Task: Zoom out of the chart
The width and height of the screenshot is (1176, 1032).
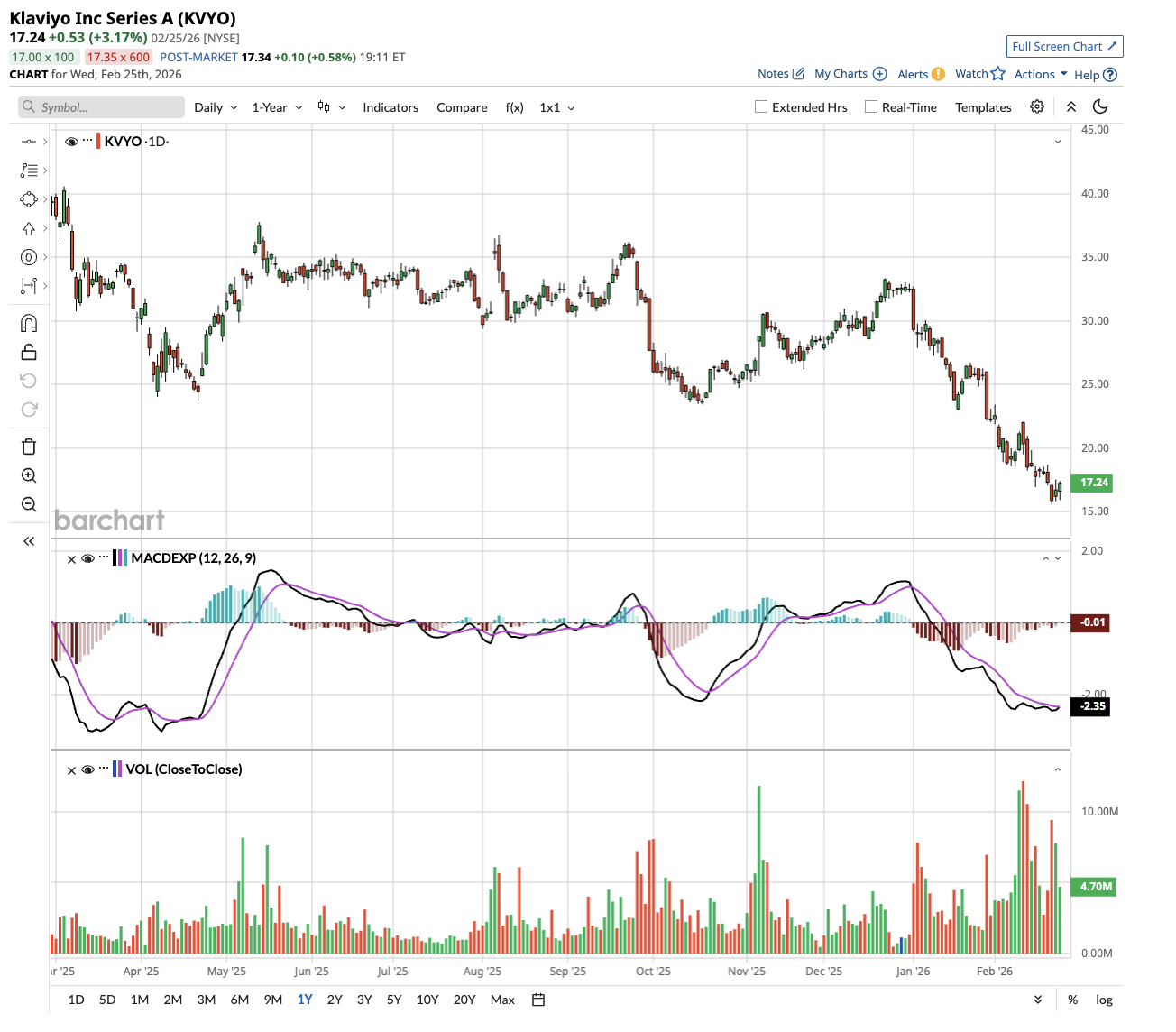Action: click(29, 504)
